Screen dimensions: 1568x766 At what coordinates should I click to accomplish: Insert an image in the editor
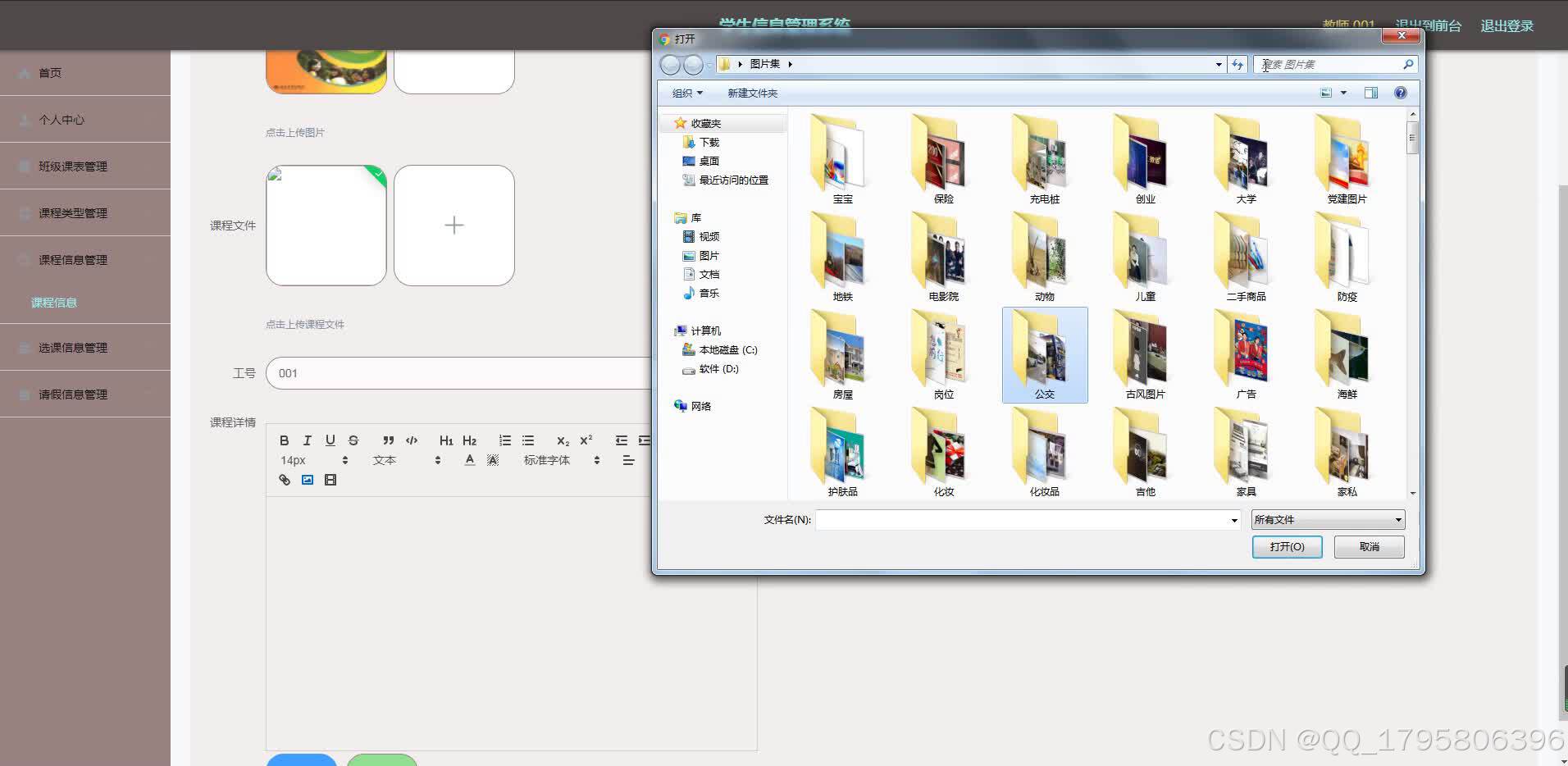pos(308,480)
